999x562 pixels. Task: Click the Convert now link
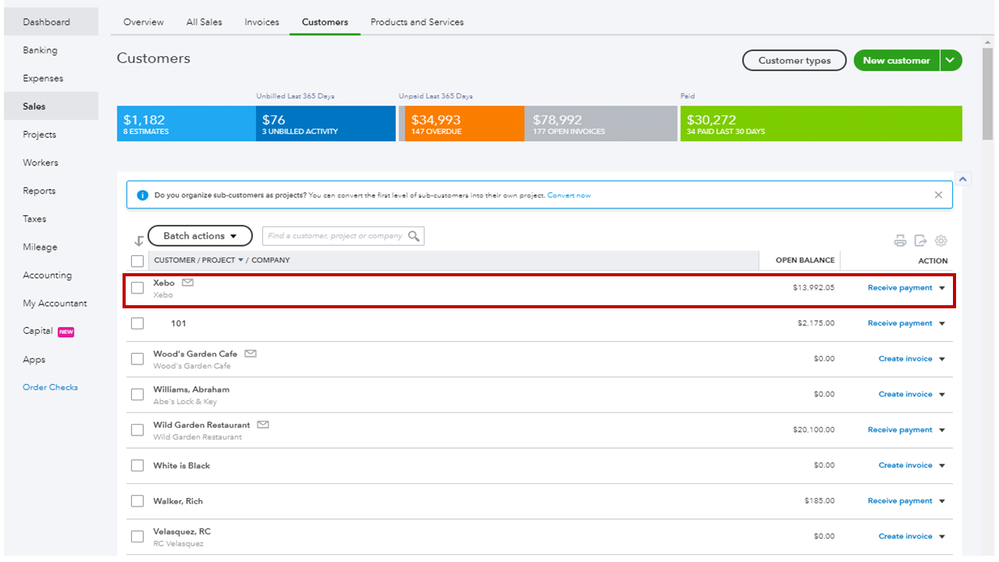coord(569,196)
